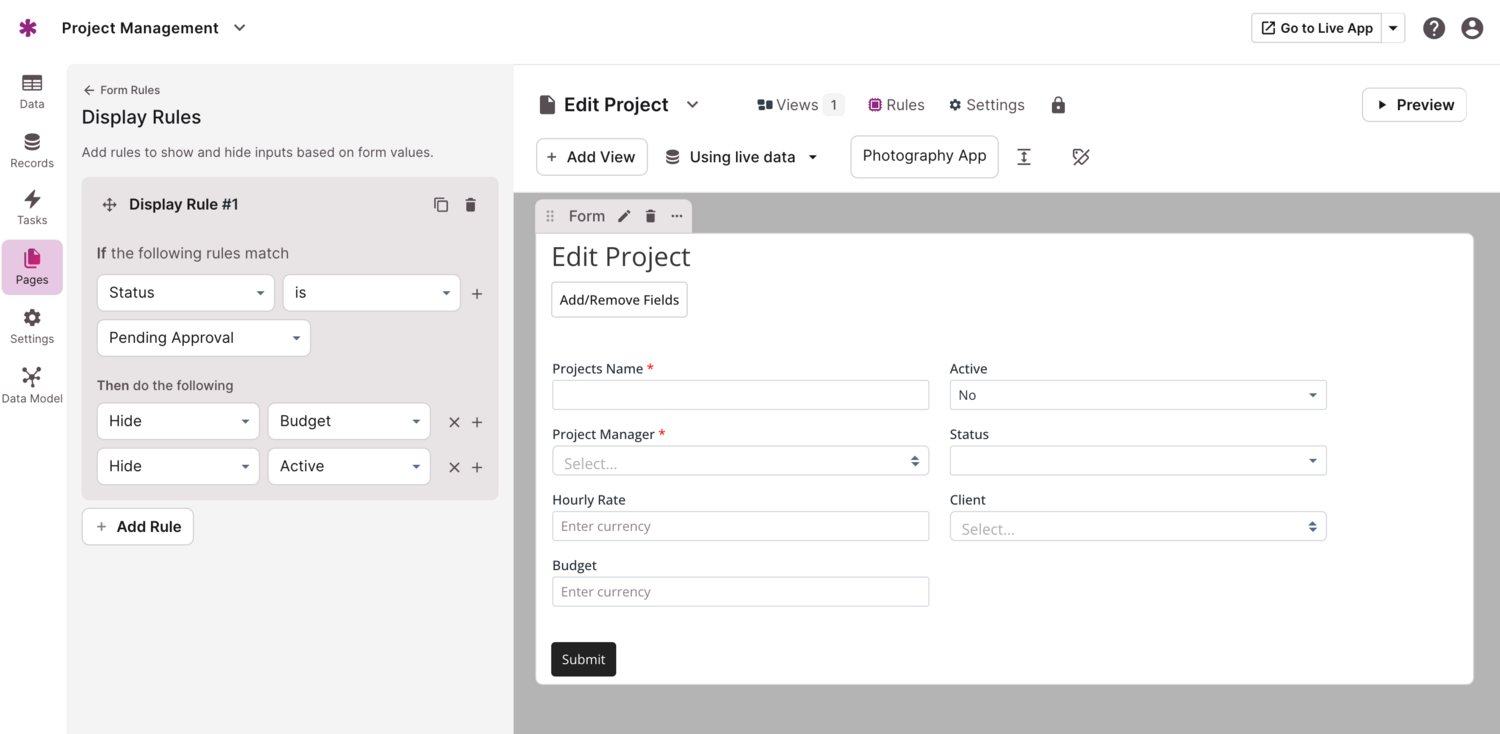Open the Records section in sidebar
This screenshot has height=734, width=1500.
pyautogui.click(x=32, y=151)
